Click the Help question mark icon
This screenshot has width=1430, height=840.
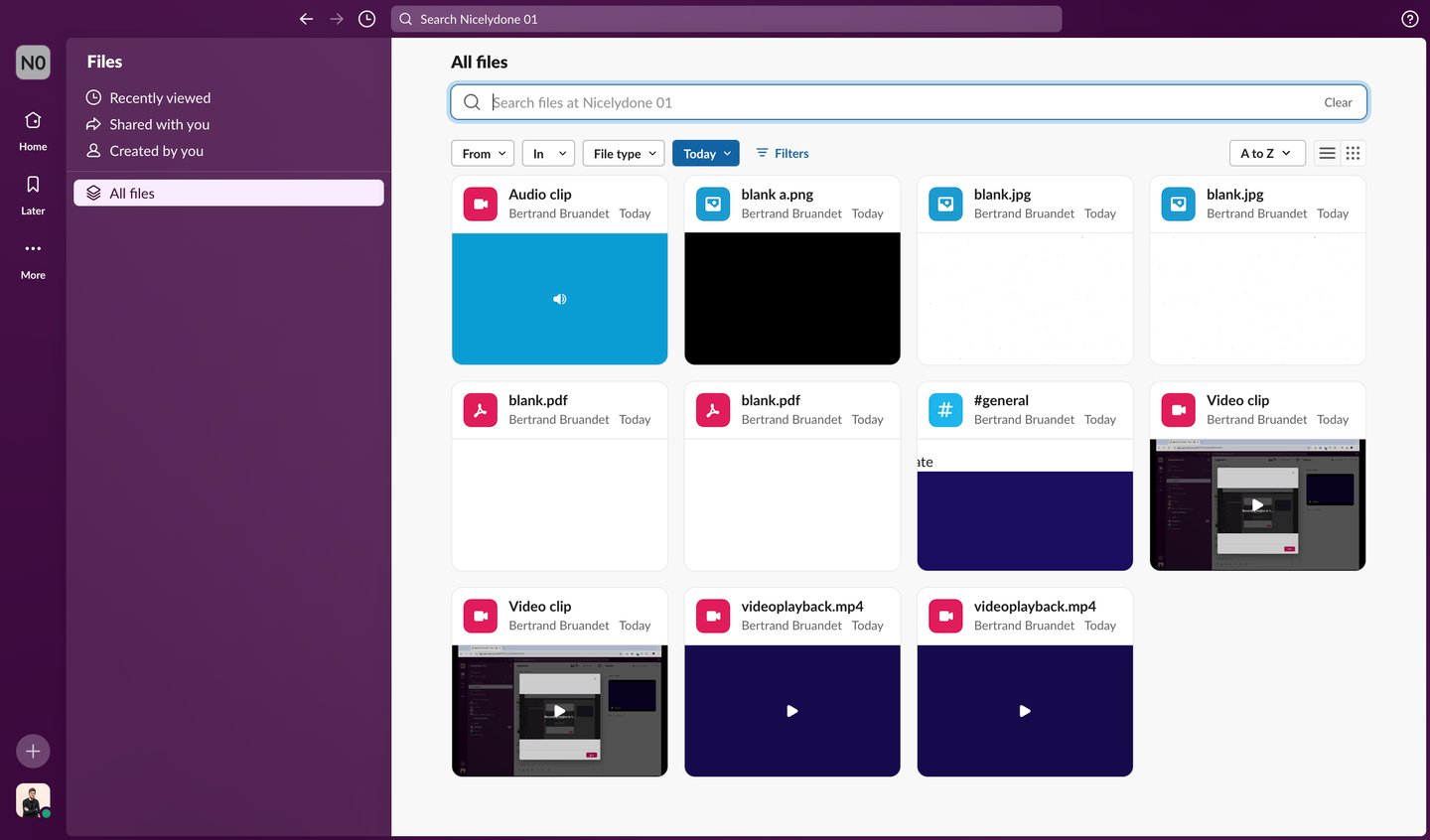[1409, 18]
